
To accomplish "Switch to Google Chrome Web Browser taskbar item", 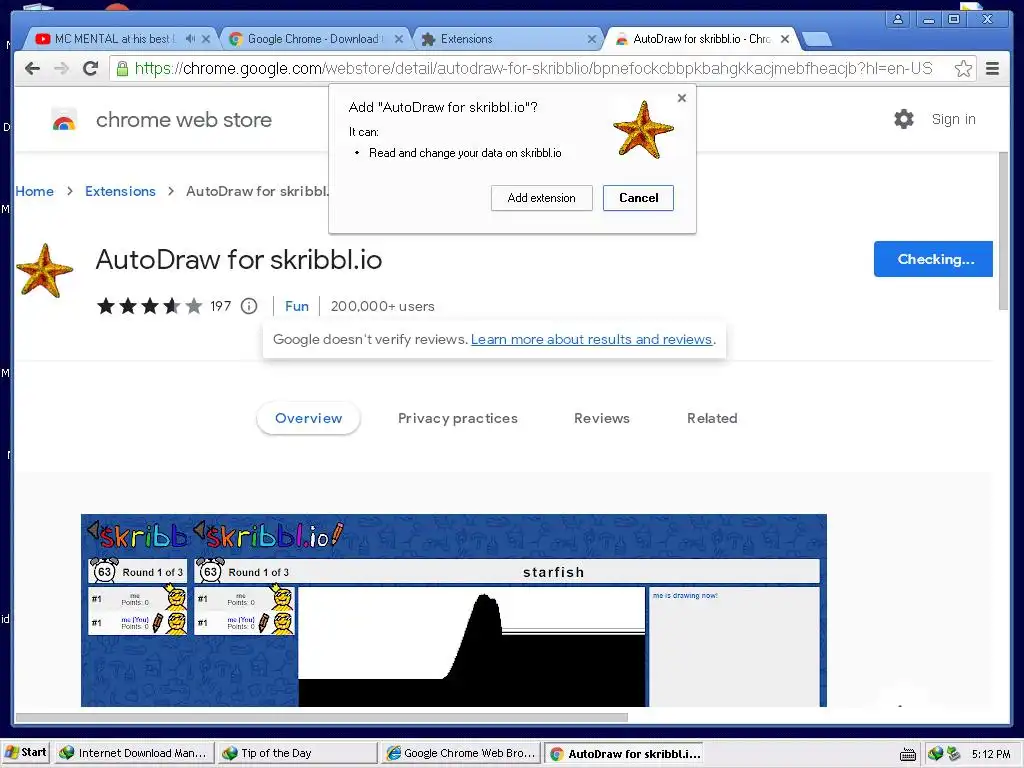I will tap(461, 753).
